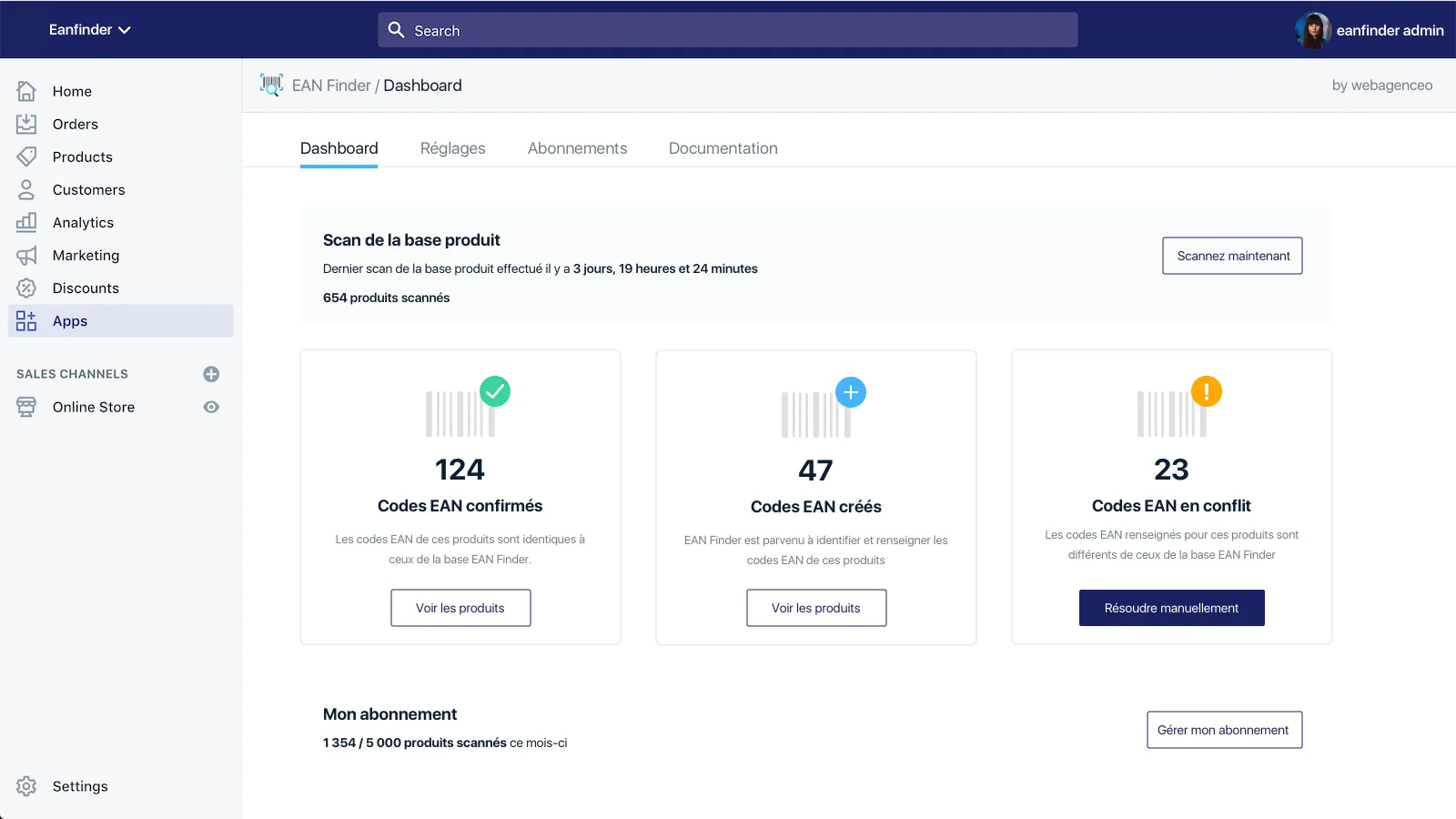Click the Scan de la base produit heading

(411, 240)
